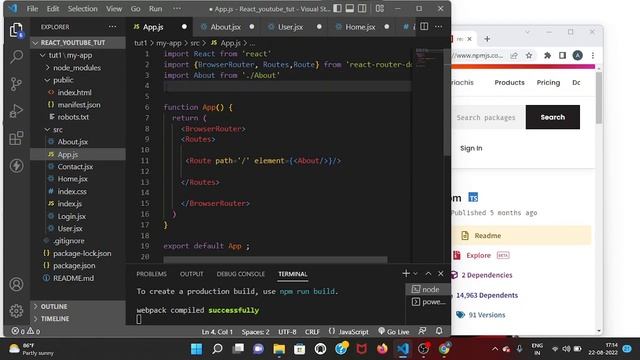Screen dimensions: 640x360
Task: Go to line via Ln 4, Col 1
Action: tap(217, 331)
